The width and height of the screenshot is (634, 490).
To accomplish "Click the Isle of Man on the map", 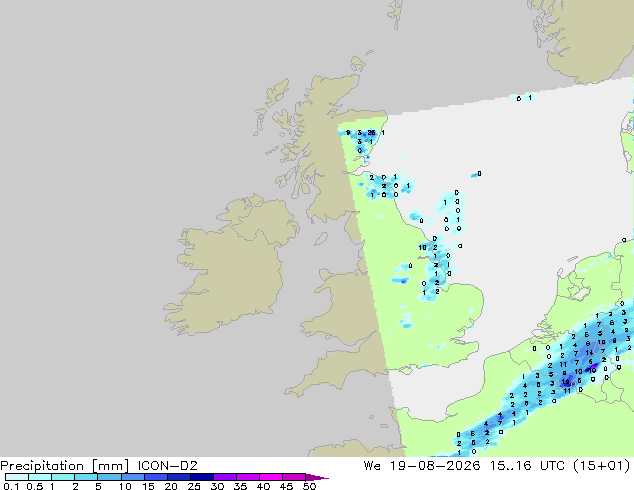I will 321,239.
